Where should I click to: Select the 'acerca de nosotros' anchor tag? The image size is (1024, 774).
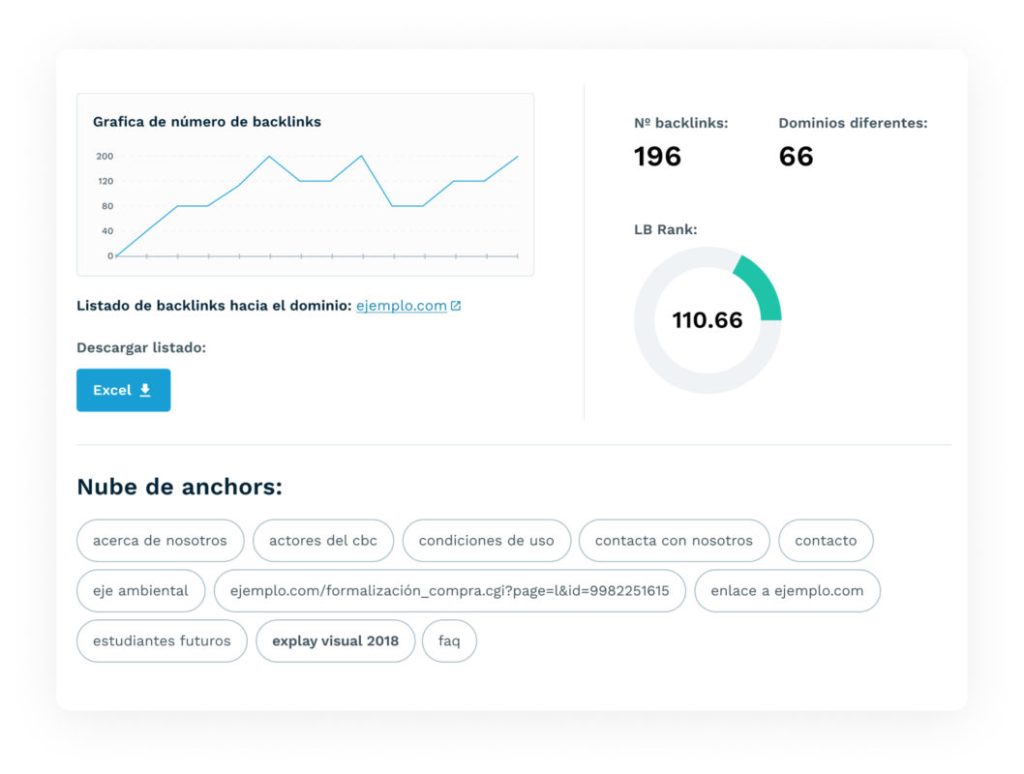(x=160, y=540)
